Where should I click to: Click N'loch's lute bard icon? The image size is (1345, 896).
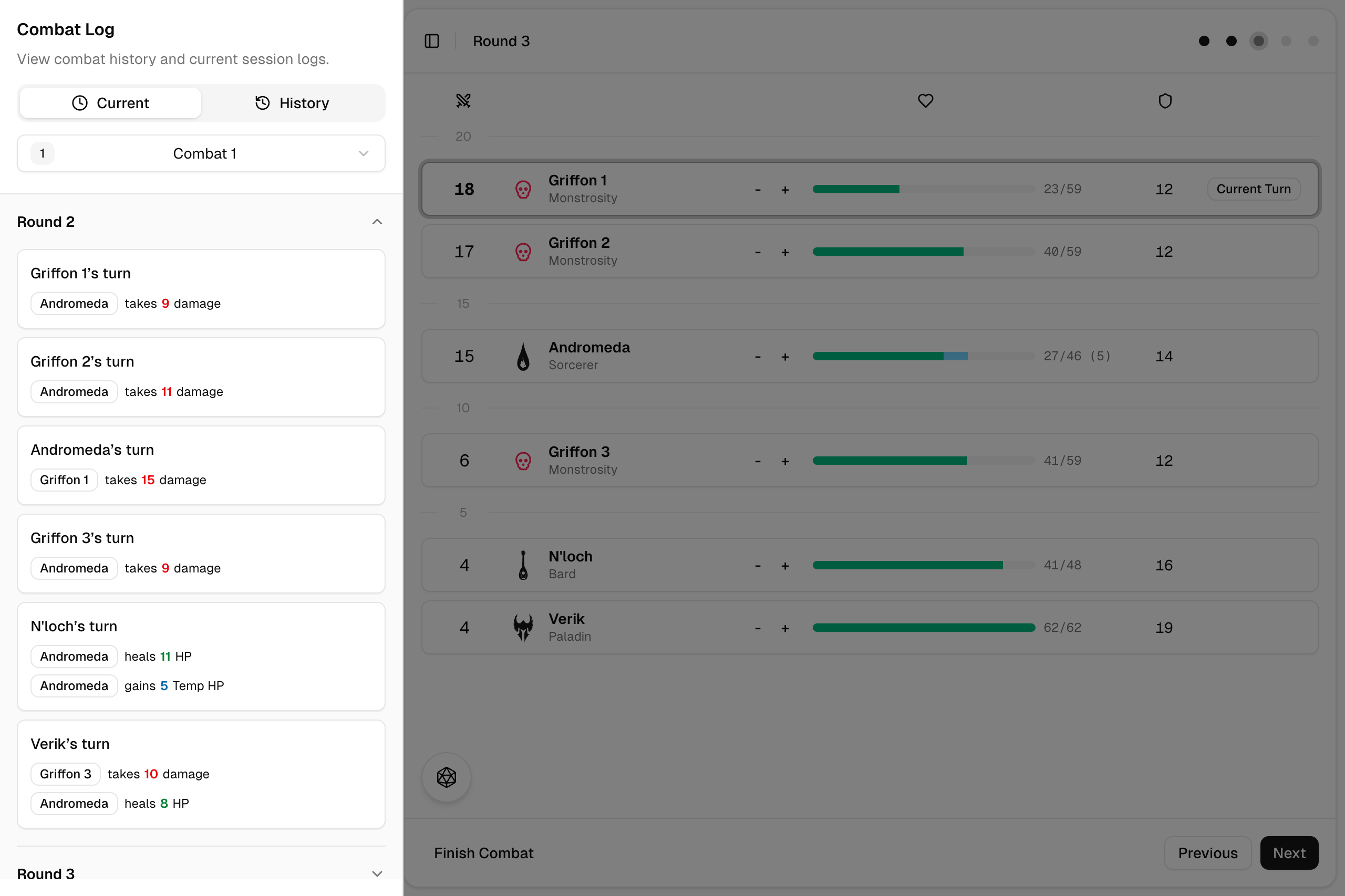pyautogui.click(x=522, y=565)
